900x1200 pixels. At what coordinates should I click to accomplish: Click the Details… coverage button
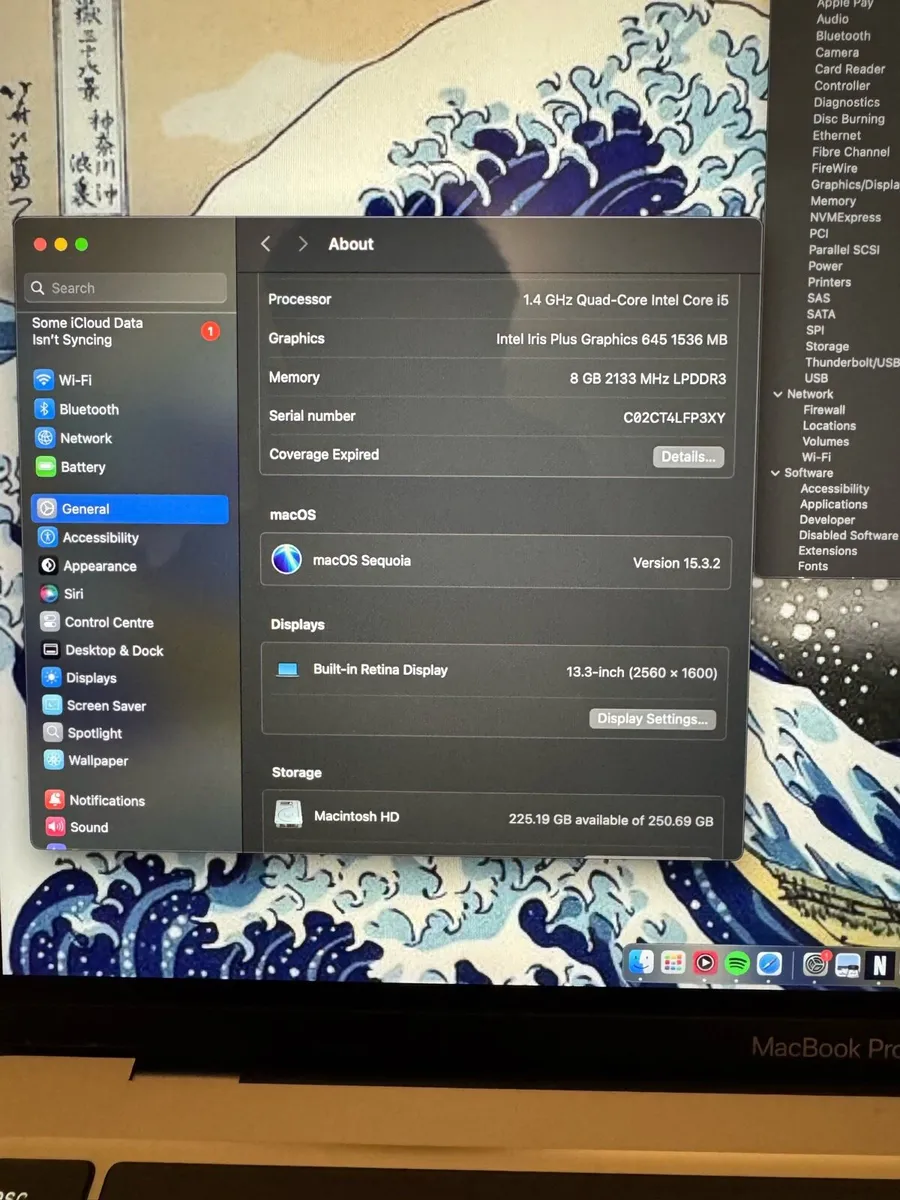[688, 457]
